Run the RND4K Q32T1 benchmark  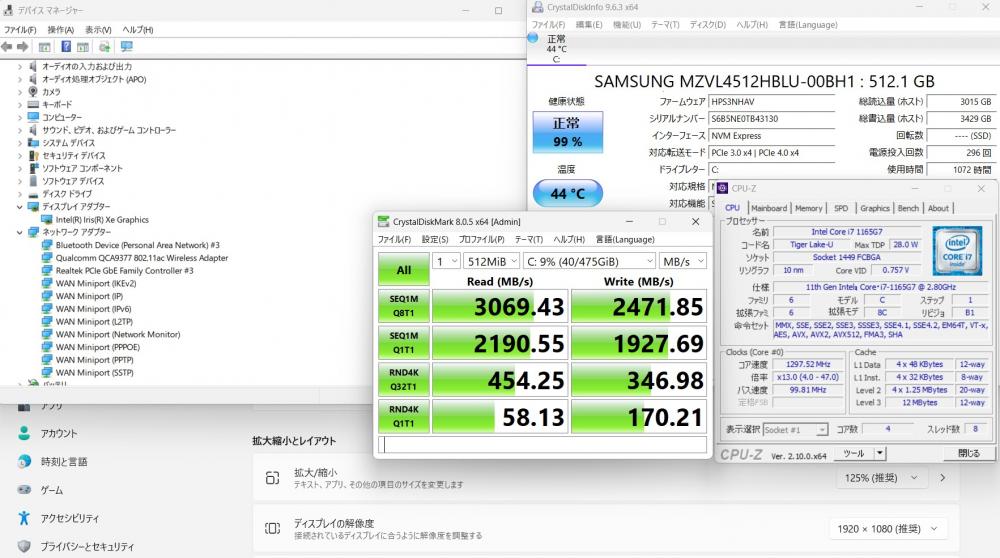coord(404,380)
